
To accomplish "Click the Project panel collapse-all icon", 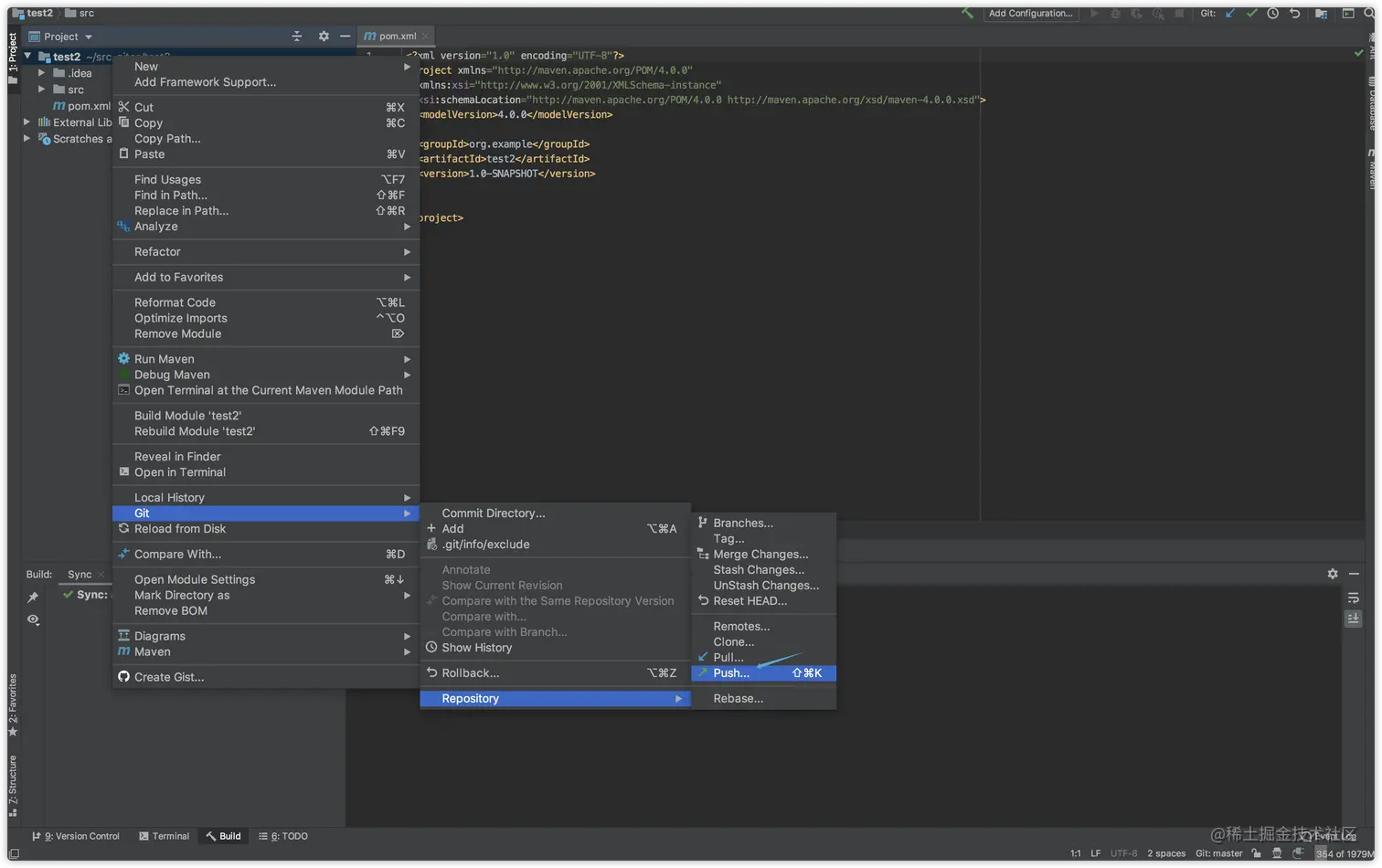I will 297,37.
